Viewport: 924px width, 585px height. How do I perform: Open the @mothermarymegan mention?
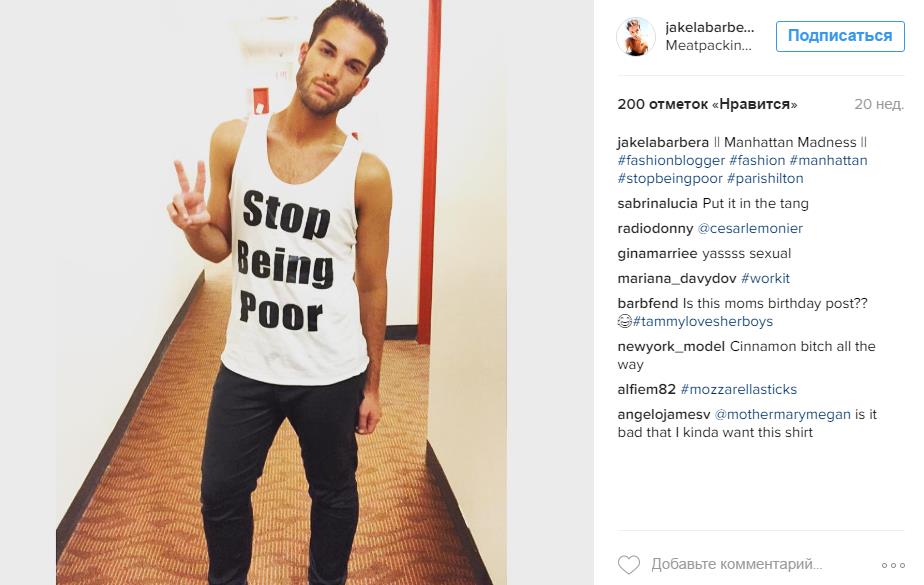click(782, 415)
